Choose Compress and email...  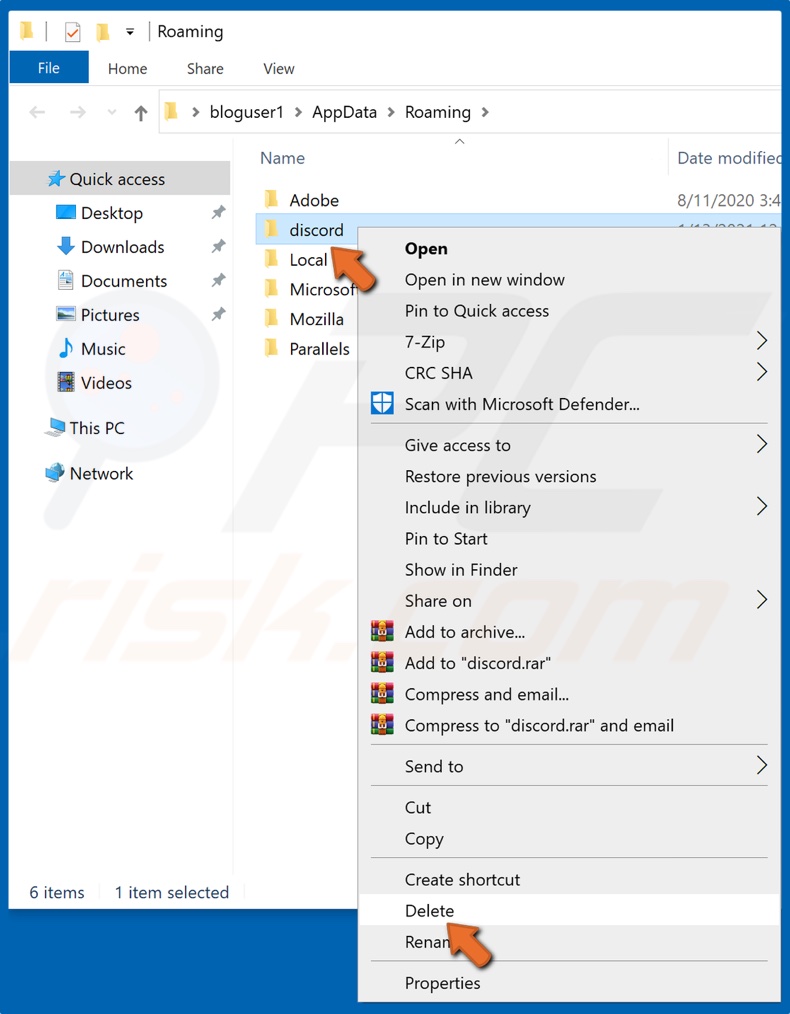tap(569, 695)
